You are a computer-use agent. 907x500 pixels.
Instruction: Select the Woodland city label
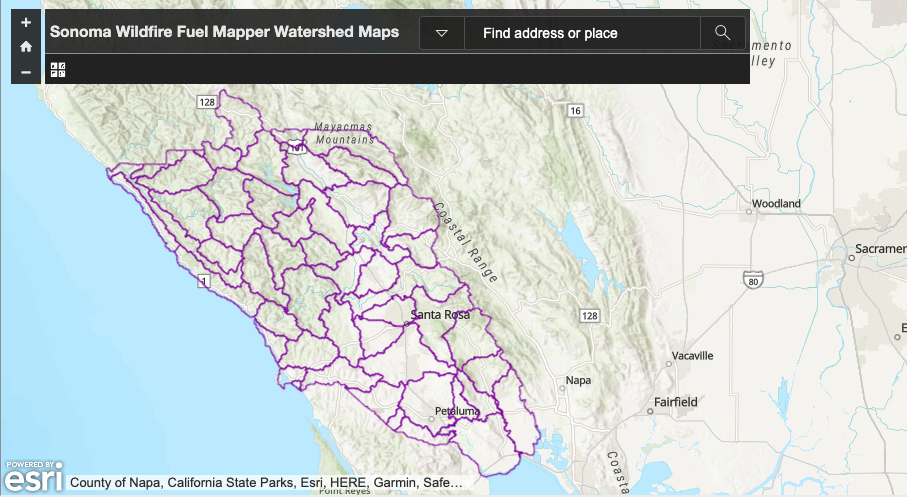pos(776,204)
